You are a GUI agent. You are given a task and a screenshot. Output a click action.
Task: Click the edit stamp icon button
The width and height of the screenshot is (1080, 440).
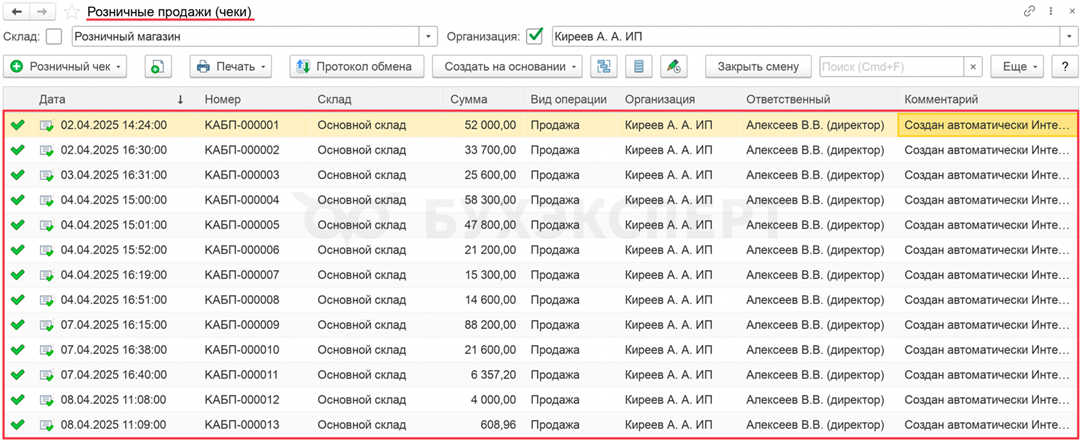tap(675, 67)
